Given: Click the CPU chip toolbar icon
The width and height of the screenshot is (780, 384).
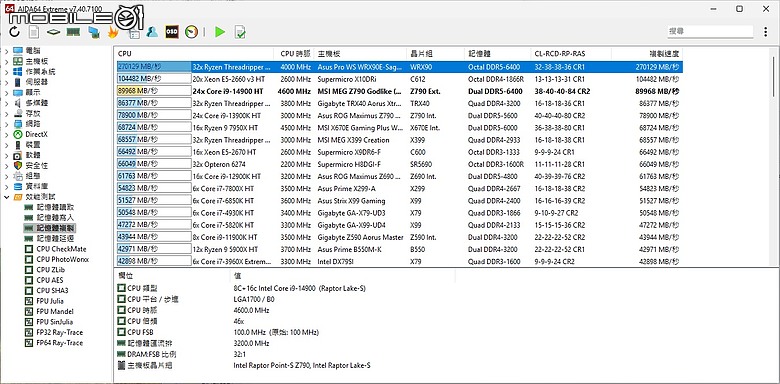Looking at the screenshot, I should (53, 32).
